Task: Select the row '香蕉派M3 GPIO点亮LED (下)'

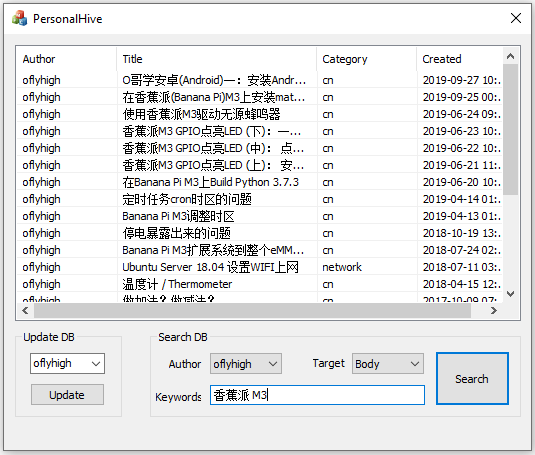Action: point(259,131)
